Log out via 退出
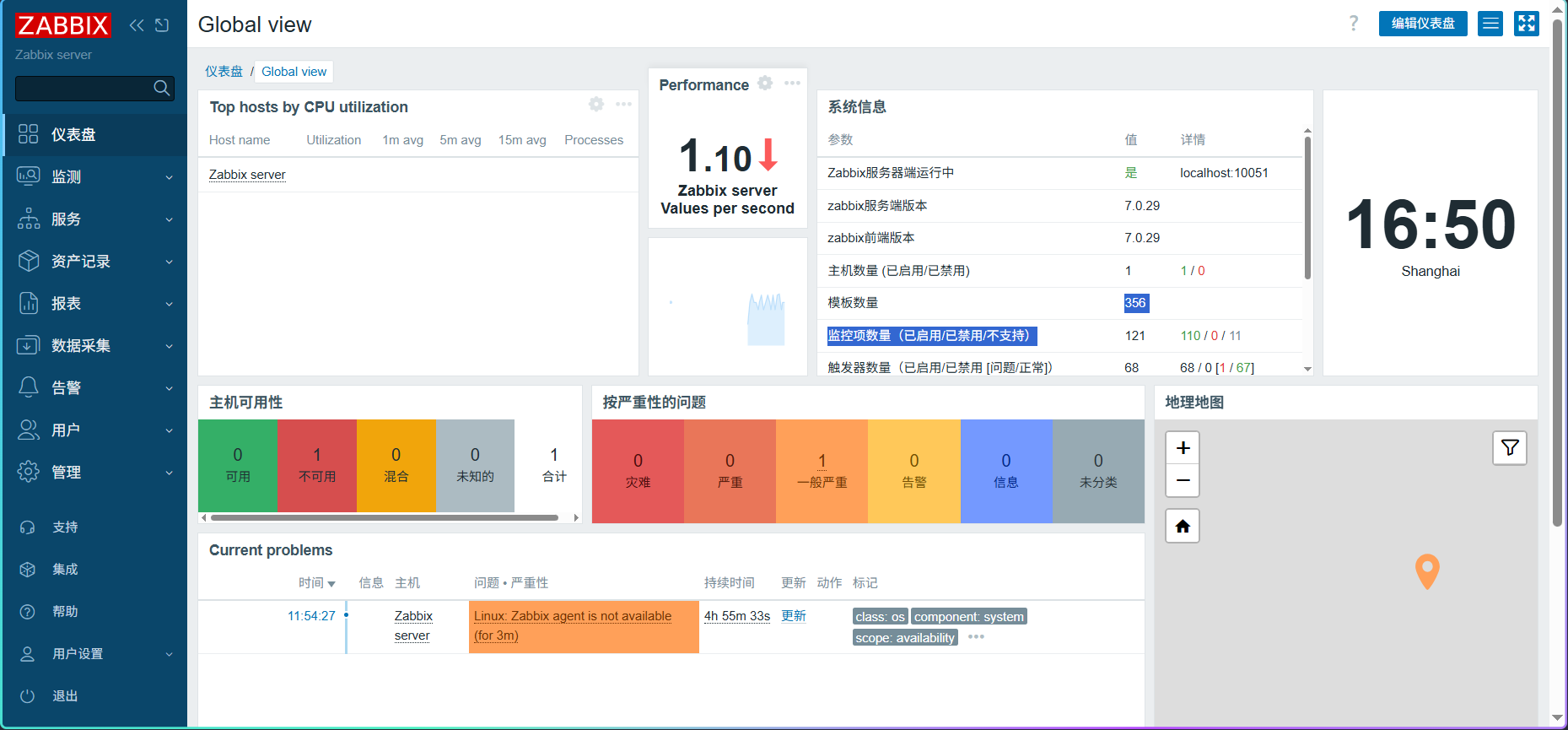The width and height of the screenshot is (1568, 730). pos(94,695)
